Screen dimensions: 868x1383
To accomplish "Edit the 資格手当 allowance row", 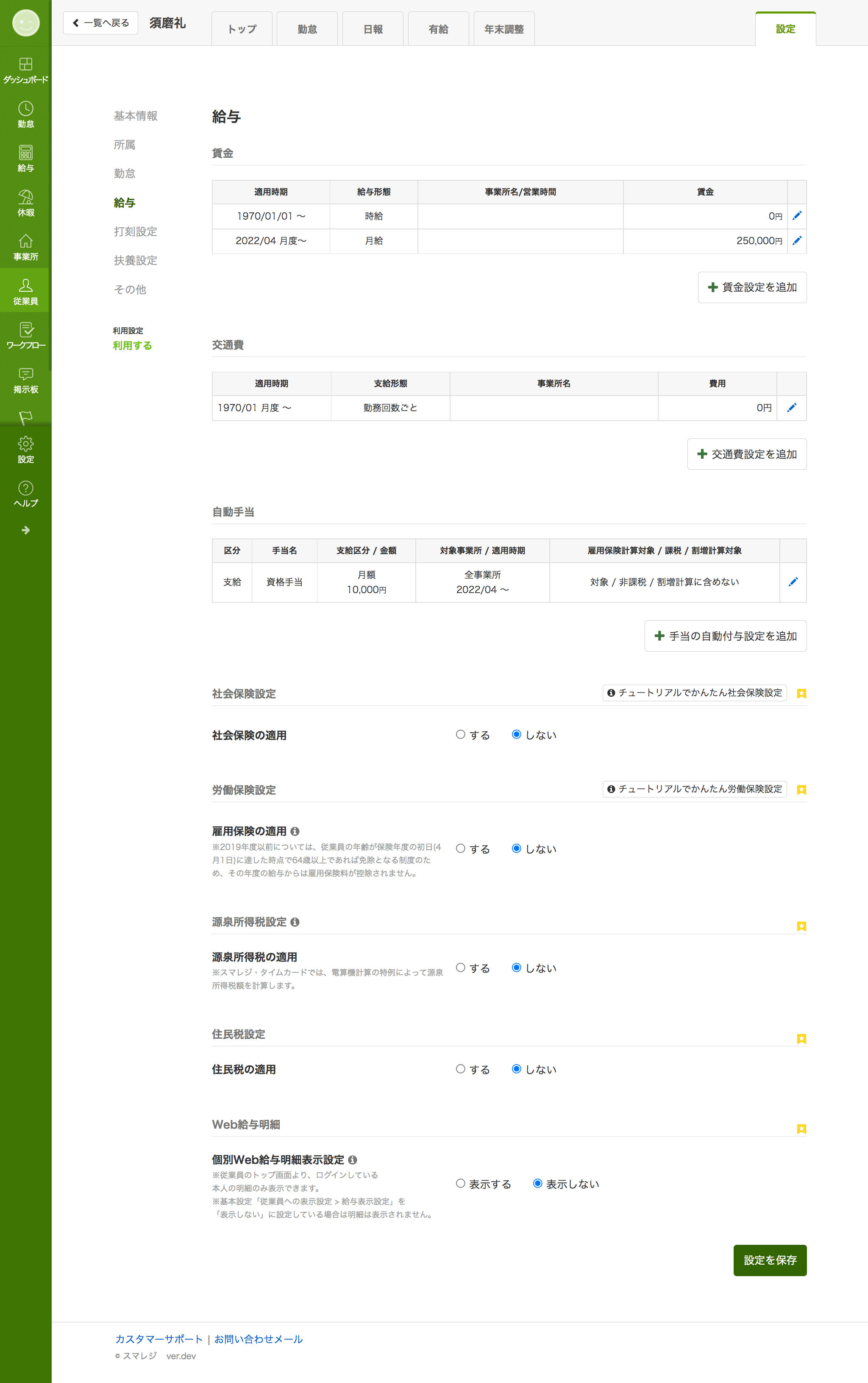I will [x=793, y=582].
